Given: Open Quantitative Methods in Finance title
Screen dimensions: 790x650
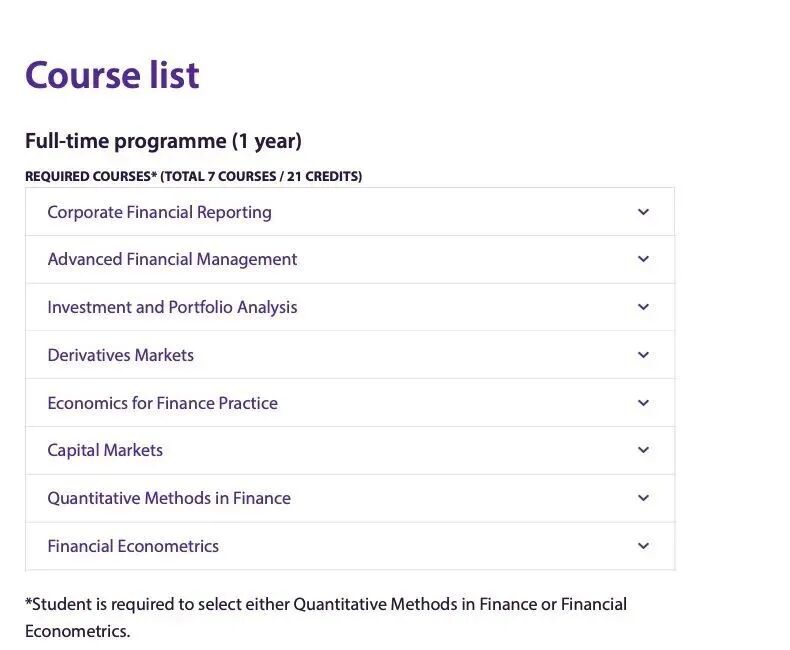Looking at the screenshot, I should [x=169, y=498].
